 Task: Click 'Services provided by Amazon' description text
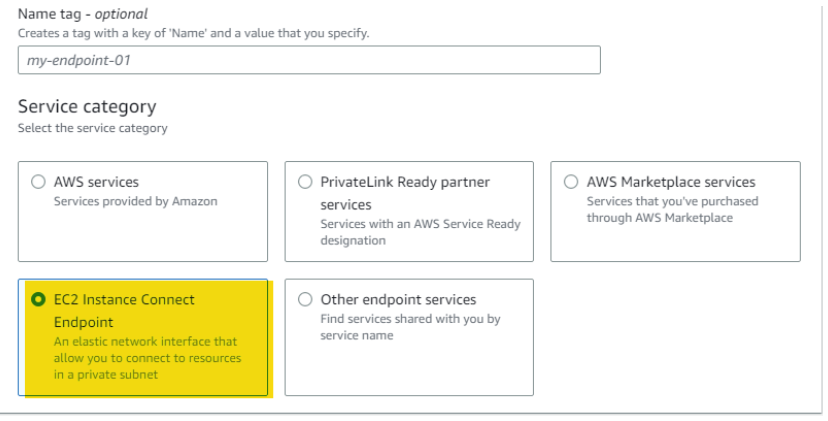coord(135,201)
